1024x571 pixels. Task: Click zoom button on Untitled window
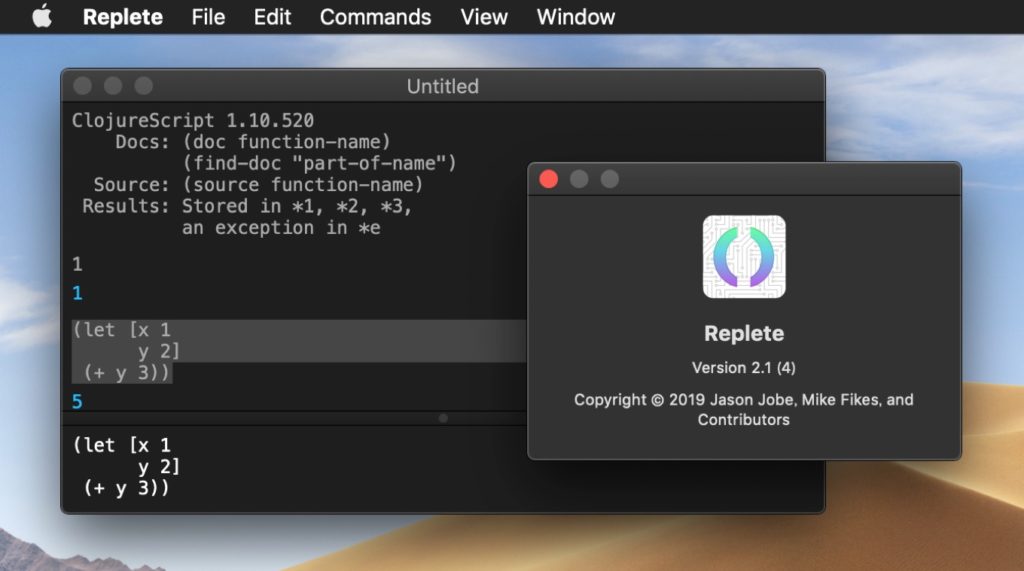click(x=144, y=86)
